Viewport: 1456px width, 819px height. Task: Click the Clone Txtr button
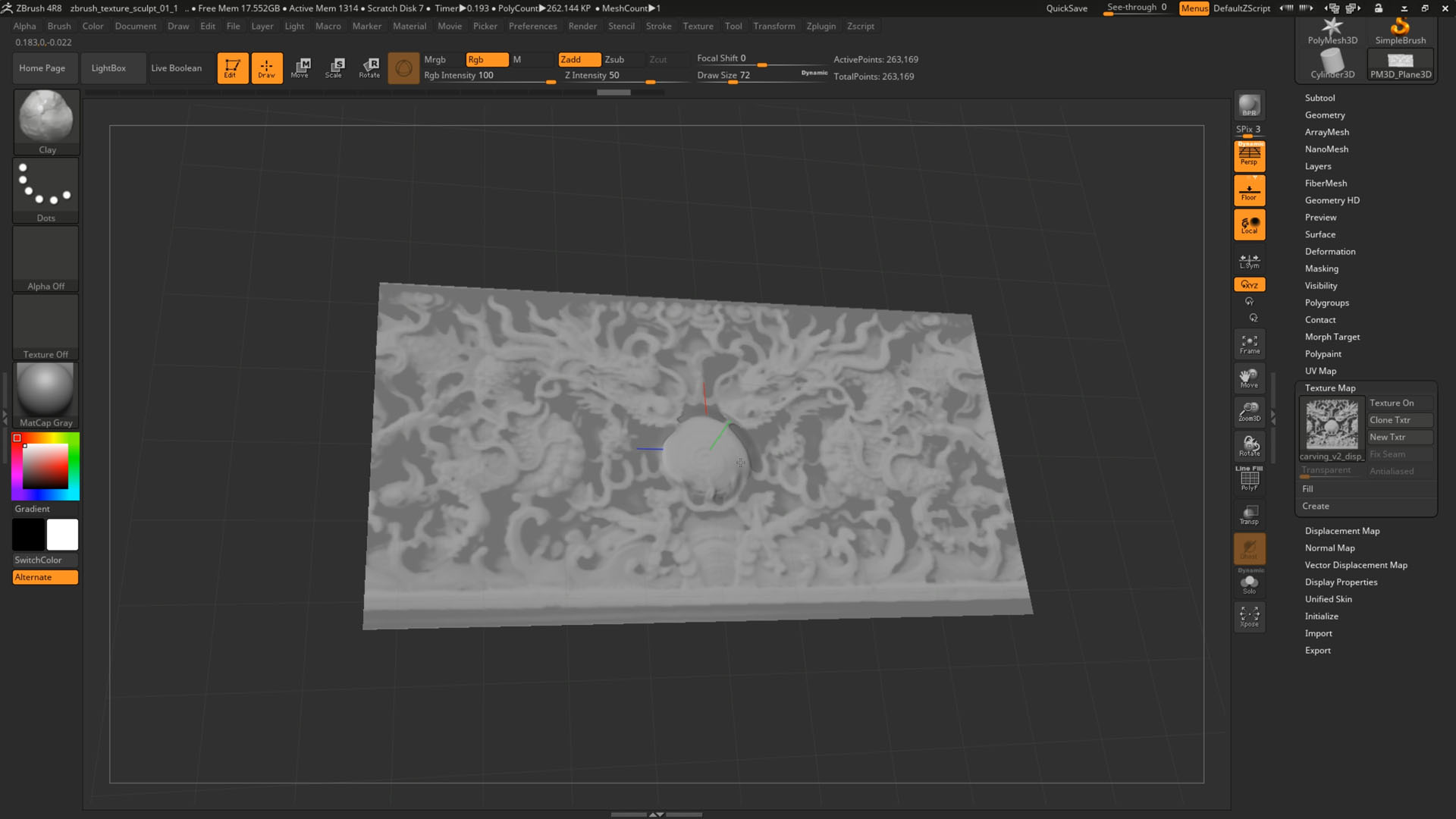[x=1400, y=420]
